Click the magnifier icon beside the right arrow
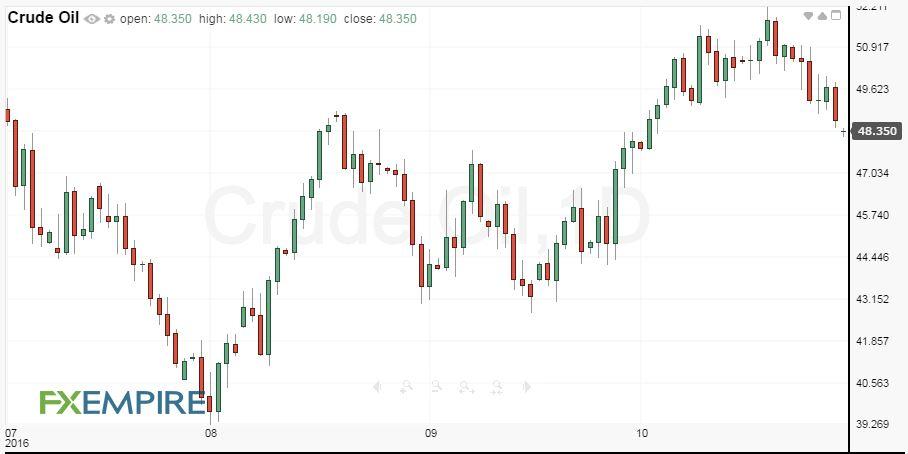 pyautogui.click(x=496, y=387)
